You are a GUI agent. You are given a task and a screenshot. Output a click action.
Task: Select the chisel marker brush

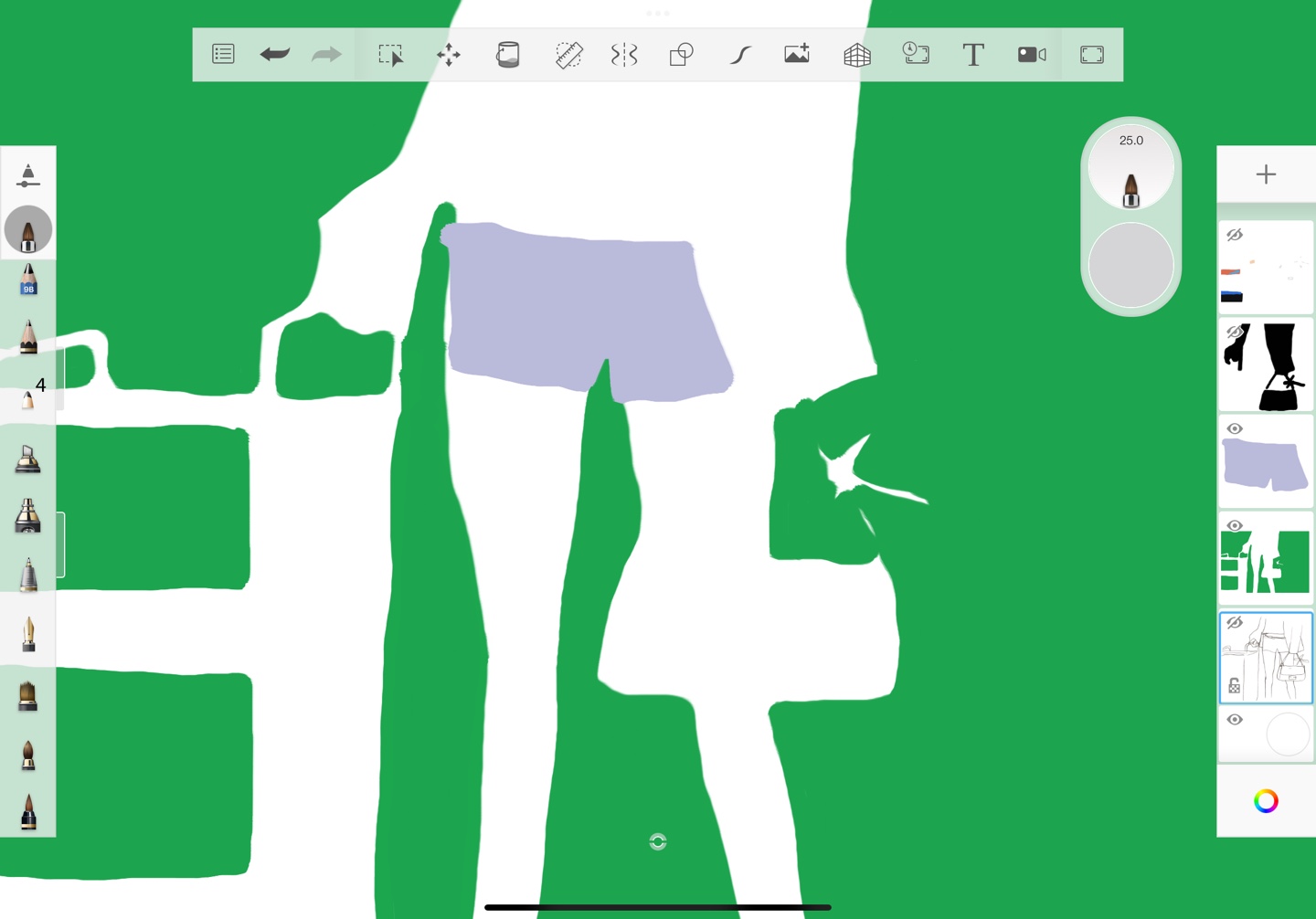27,459
